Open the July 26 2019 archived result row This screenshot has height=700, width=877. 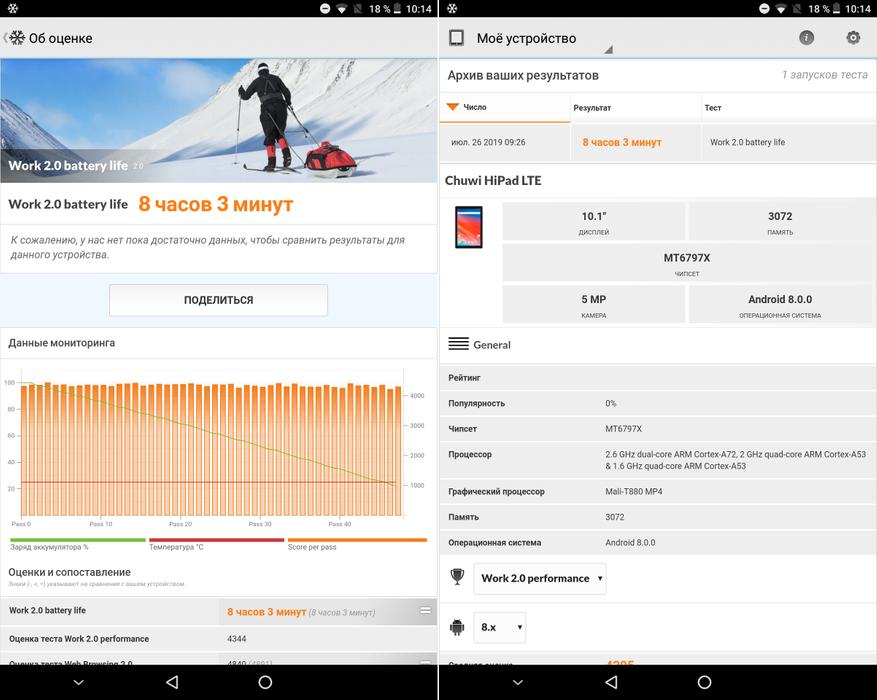[656, 142]
